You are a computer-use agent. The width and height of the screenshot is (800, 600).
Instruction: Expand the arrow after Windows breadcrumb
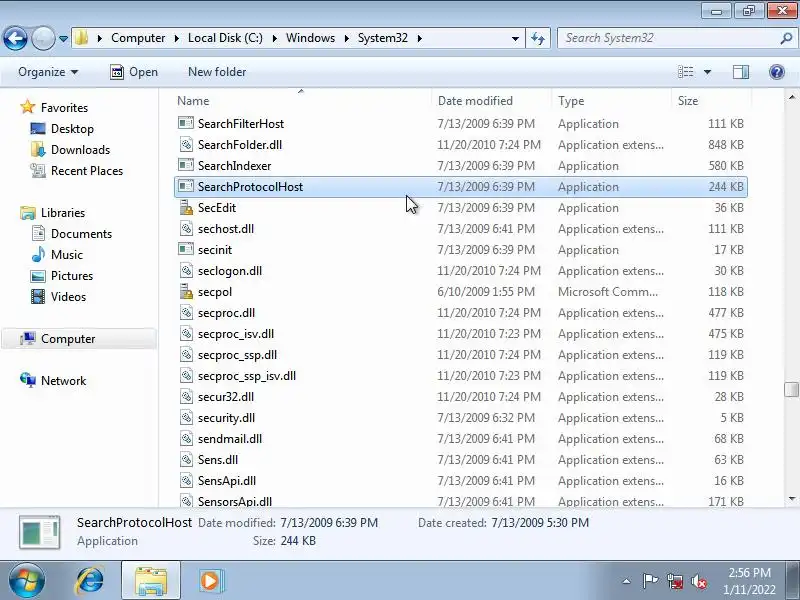coord(346,38)
